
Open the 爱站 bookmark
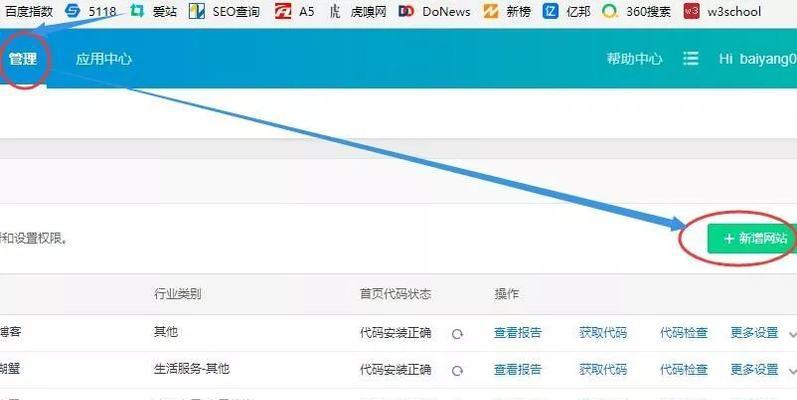[154, 11]
